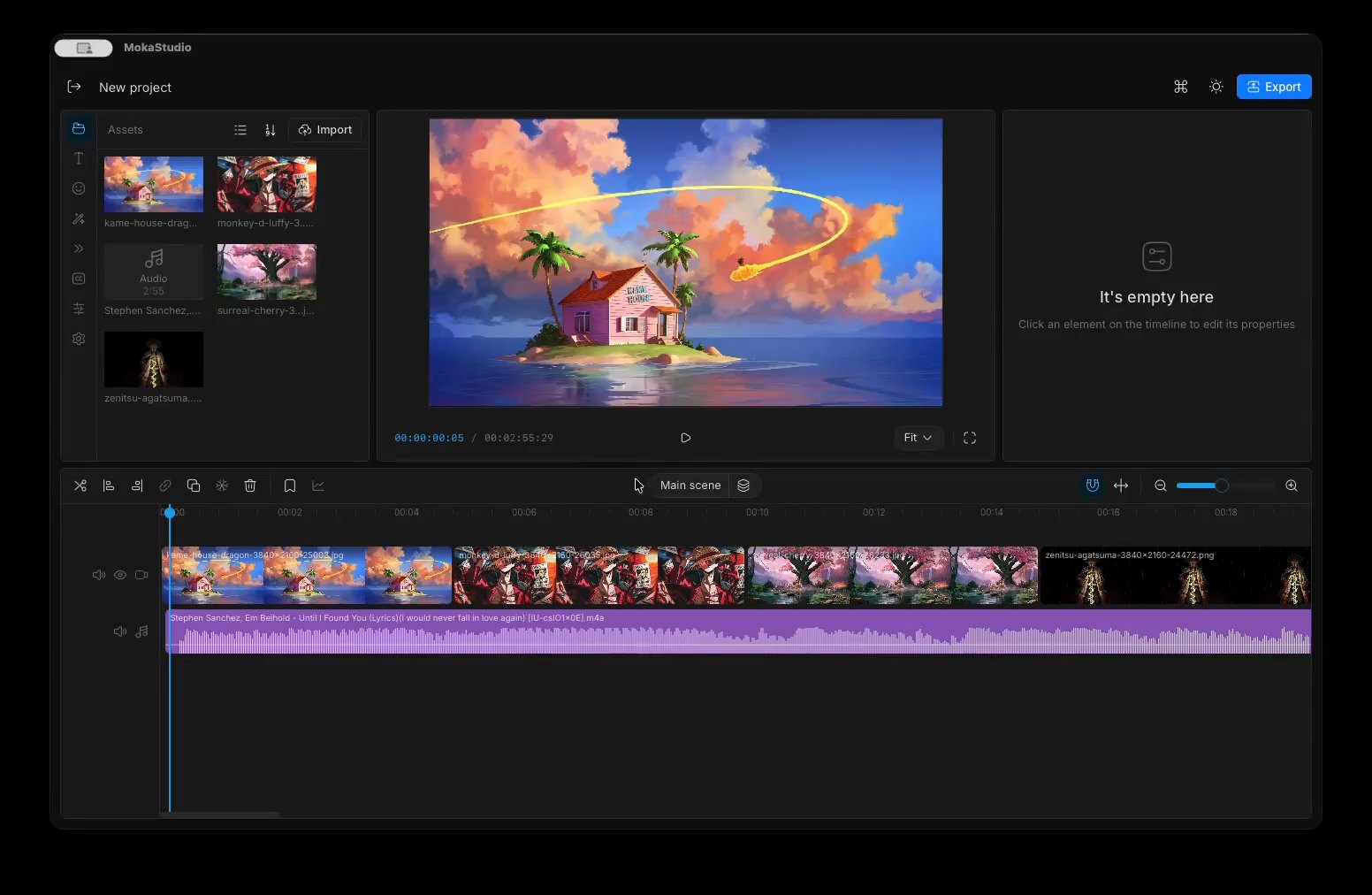Mute the audio track speaker
Screen dimensions: 1372x895
(x=120, y=631)
